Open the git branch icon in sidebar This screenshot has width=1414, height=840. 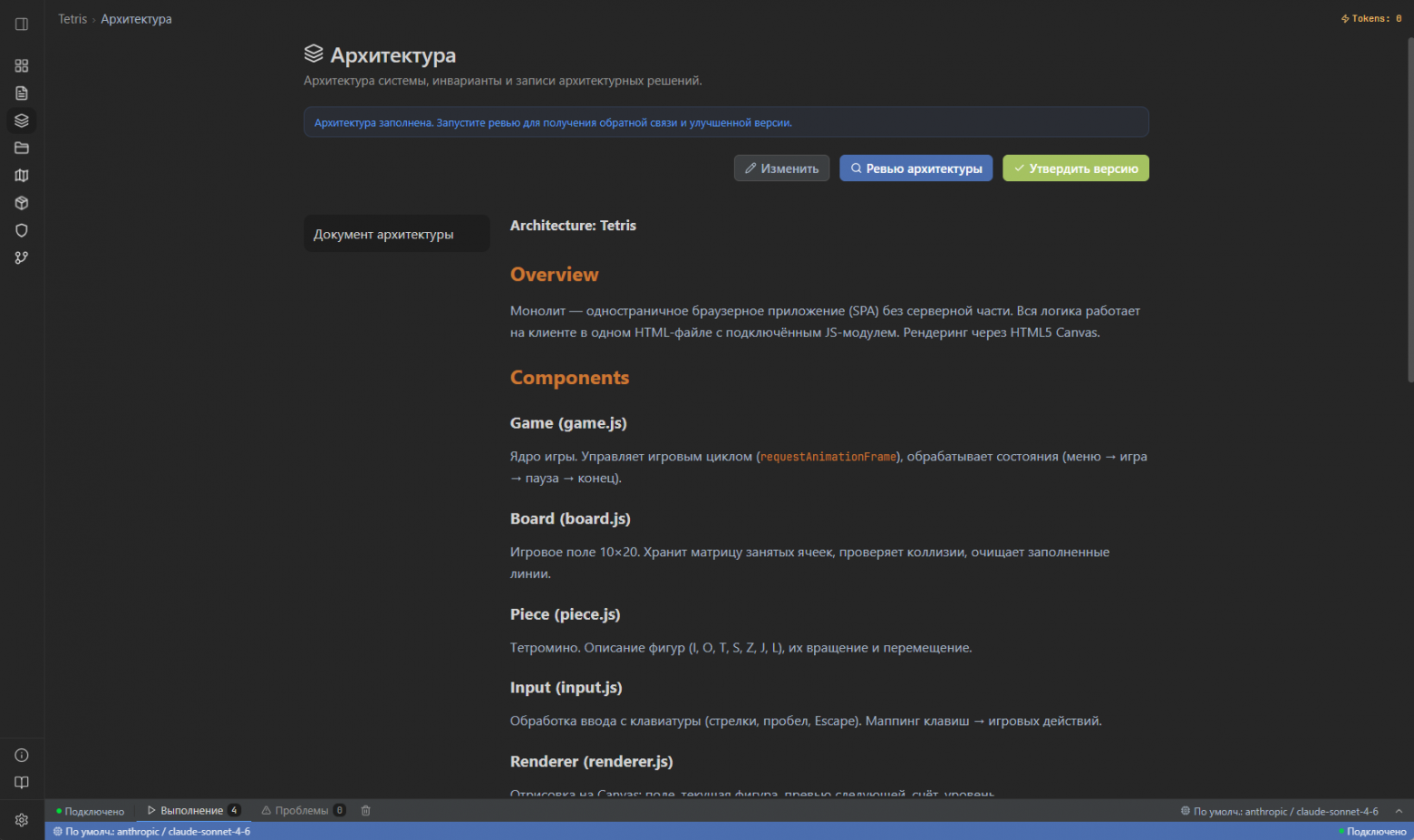tap(22, 258)
